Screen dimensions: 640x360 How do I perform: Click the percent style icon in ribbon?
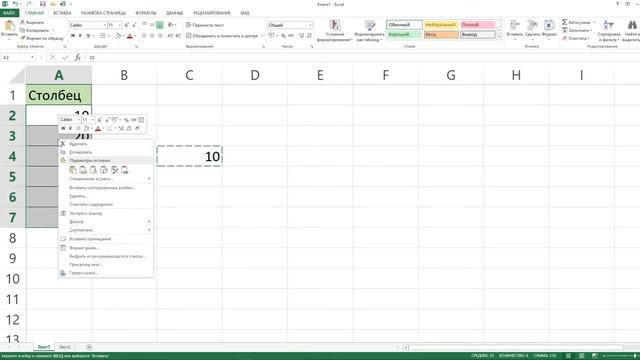coord(283,36)
